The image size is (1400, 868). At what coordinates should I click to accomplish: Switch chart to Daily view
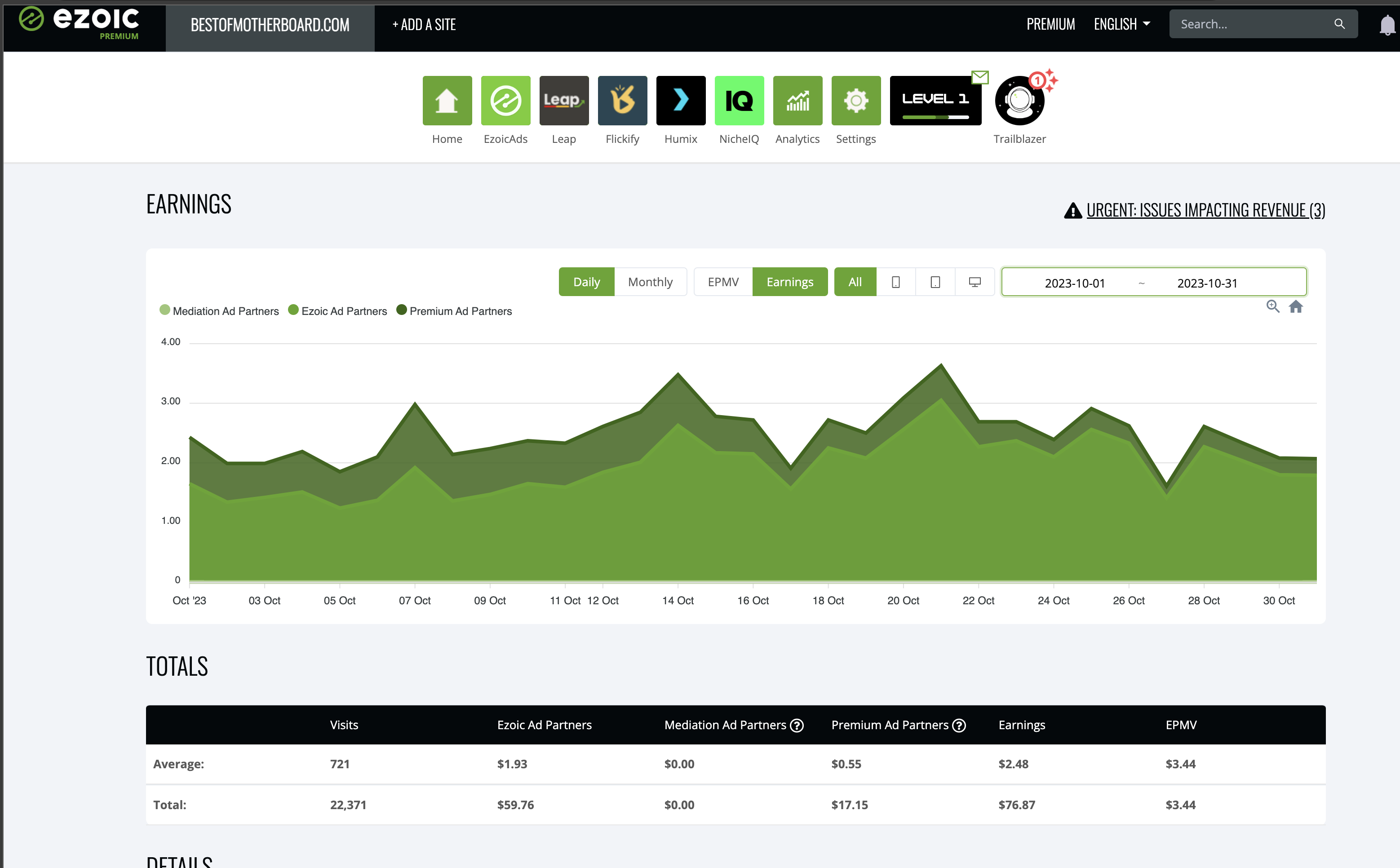tap(587, 282)
